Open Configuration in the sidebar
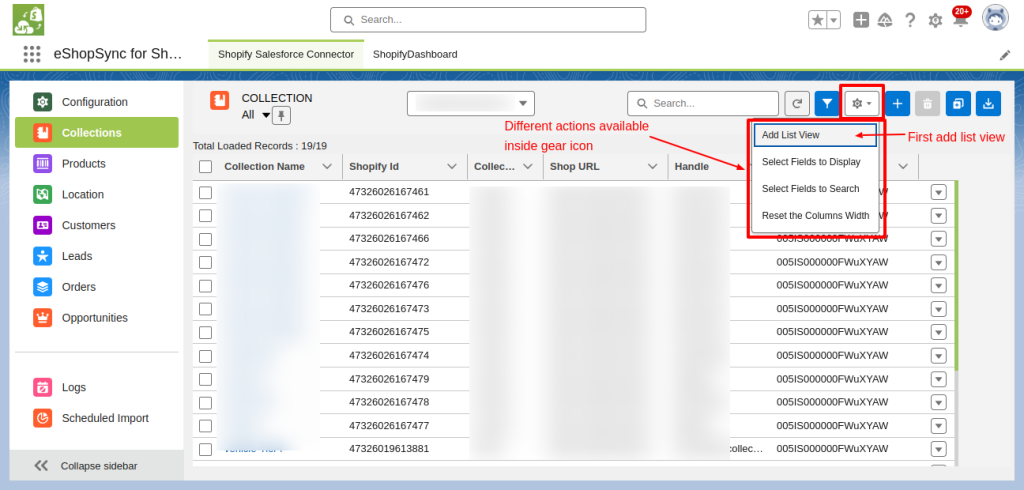The width and height of the screenshot is (1024, 490). 97,102
